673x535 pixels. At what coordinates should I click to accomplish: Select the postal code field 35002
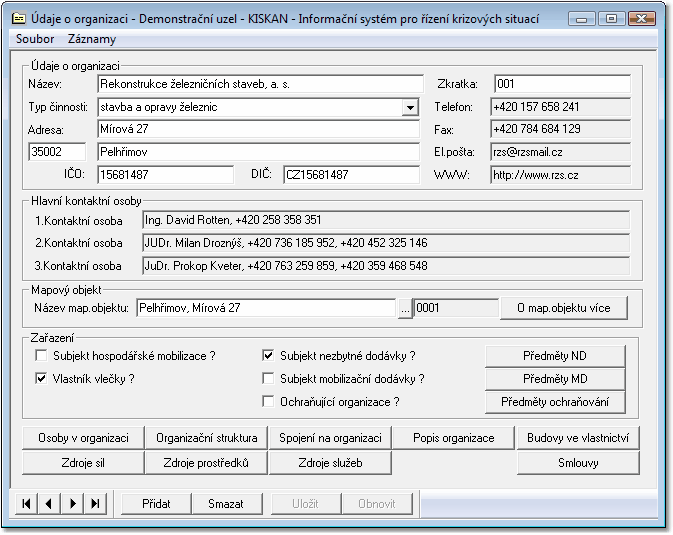point(57,152)
